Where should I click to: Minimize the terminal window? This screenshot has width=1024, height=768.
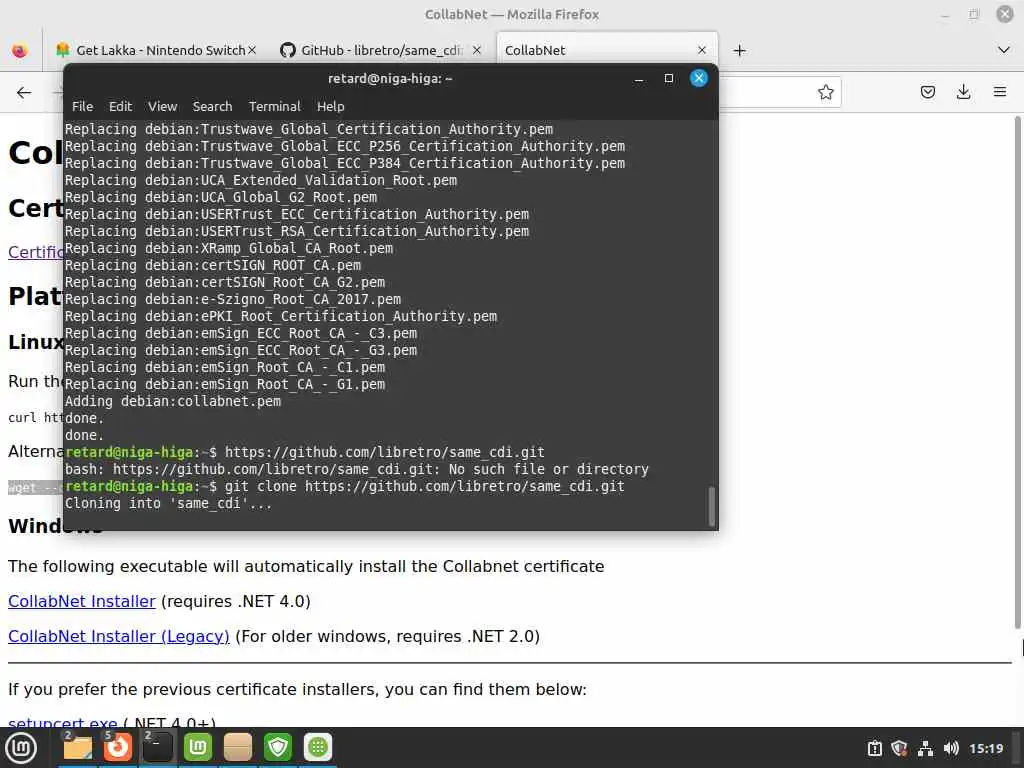[639, 79]
